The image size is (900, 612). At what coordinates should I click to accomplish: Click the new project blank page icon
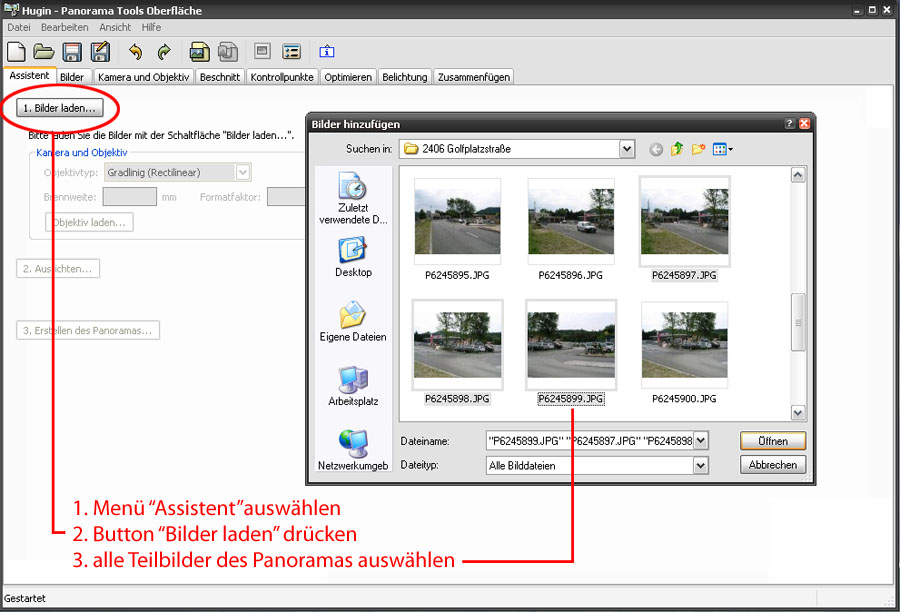pyautogui.click(x=17, y=52)
